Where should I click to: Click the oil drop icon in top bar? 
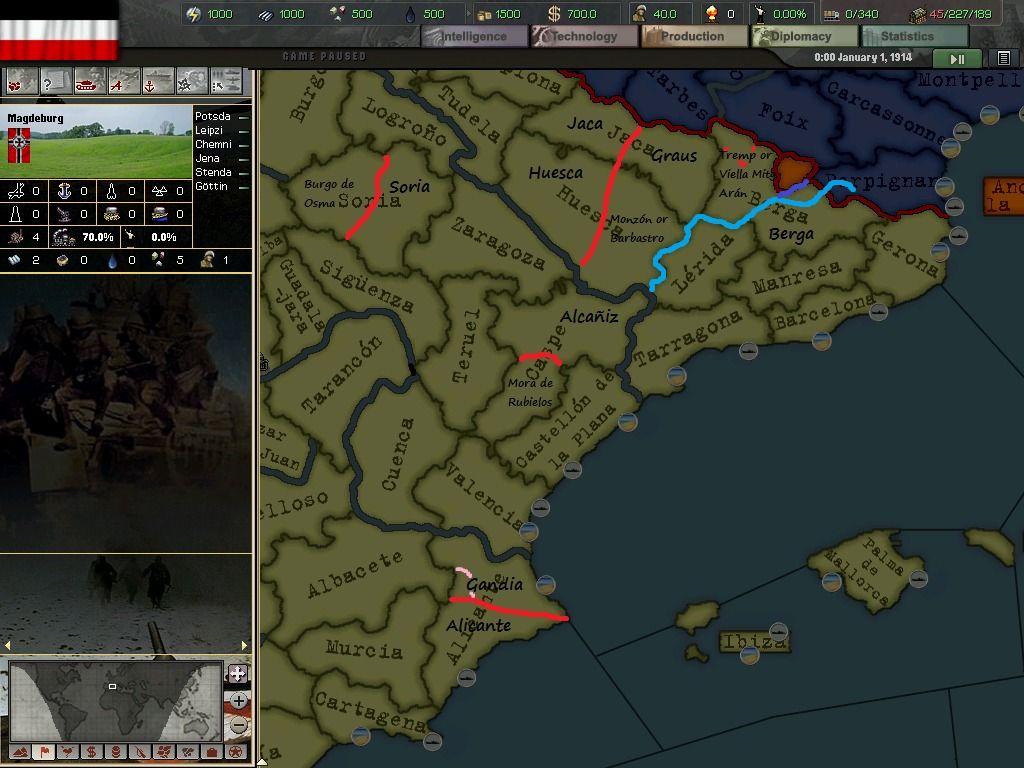[x=410, y=14]
